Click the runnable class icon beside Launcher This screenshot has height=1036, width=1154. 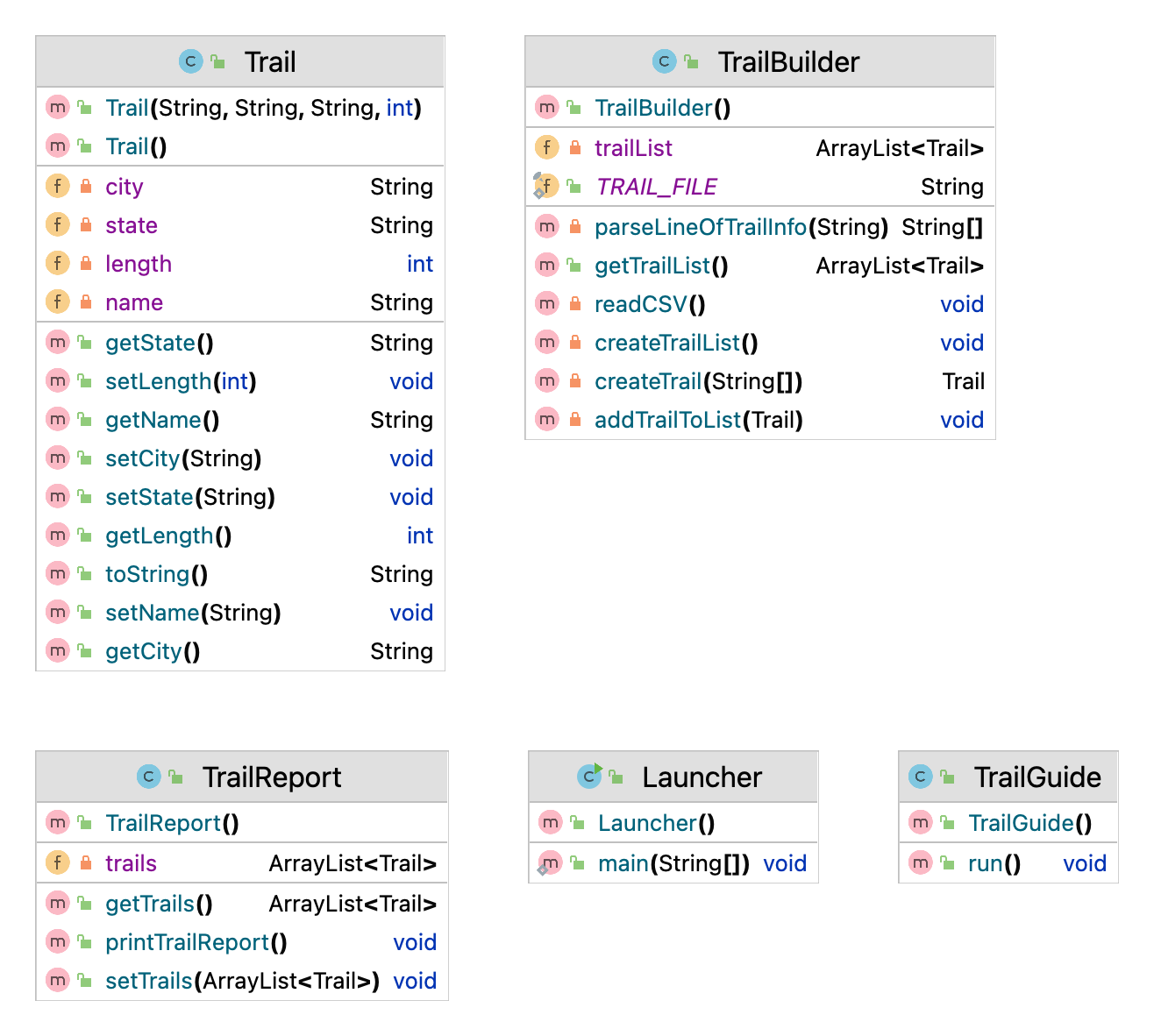589,776
